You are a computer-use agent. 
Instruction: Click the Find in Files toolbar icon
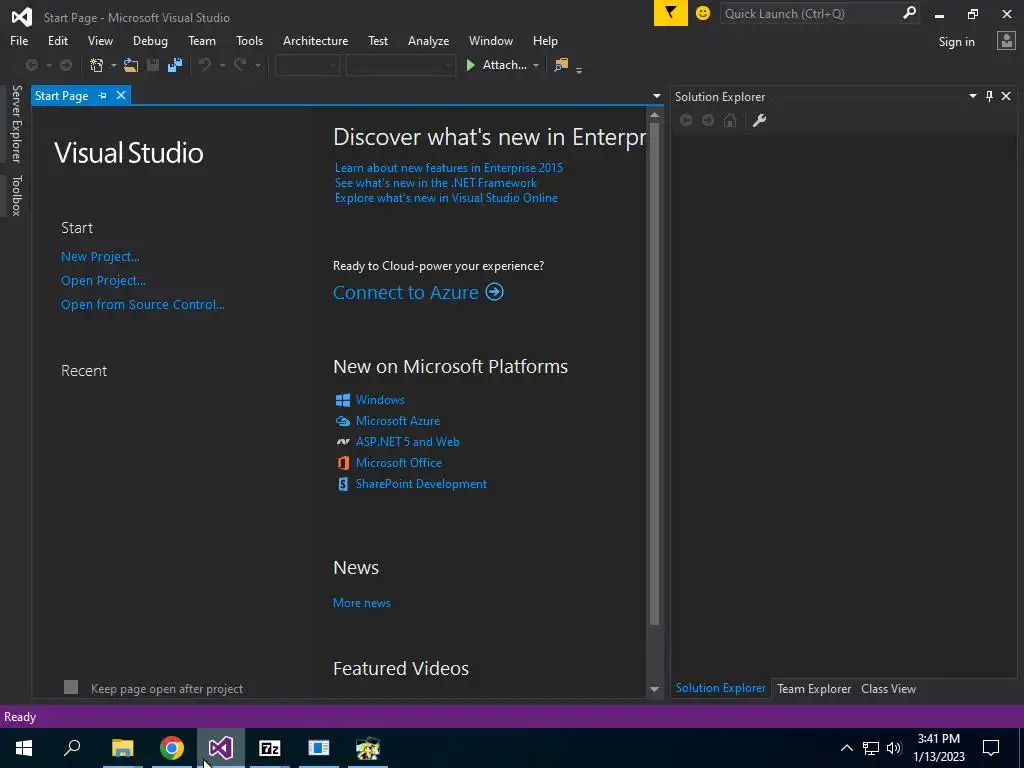(561, 65)
